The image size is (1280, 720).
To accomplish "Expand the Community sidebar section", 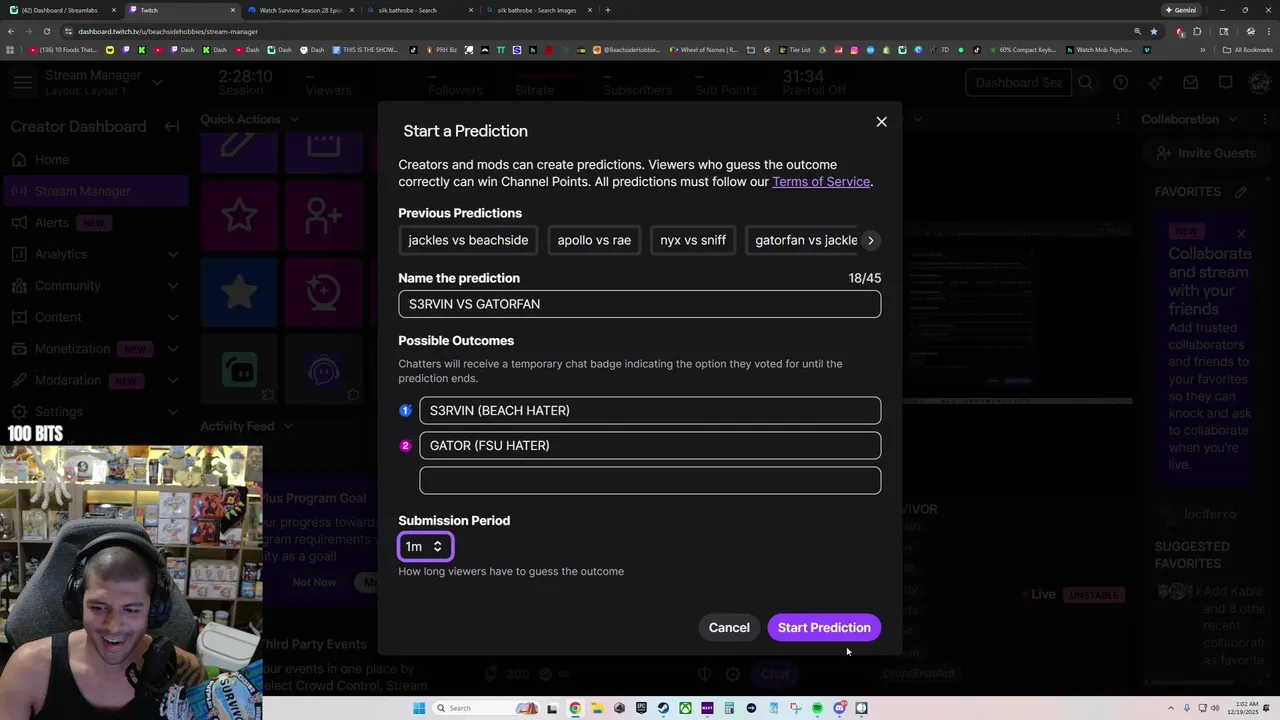I will 173,285.
